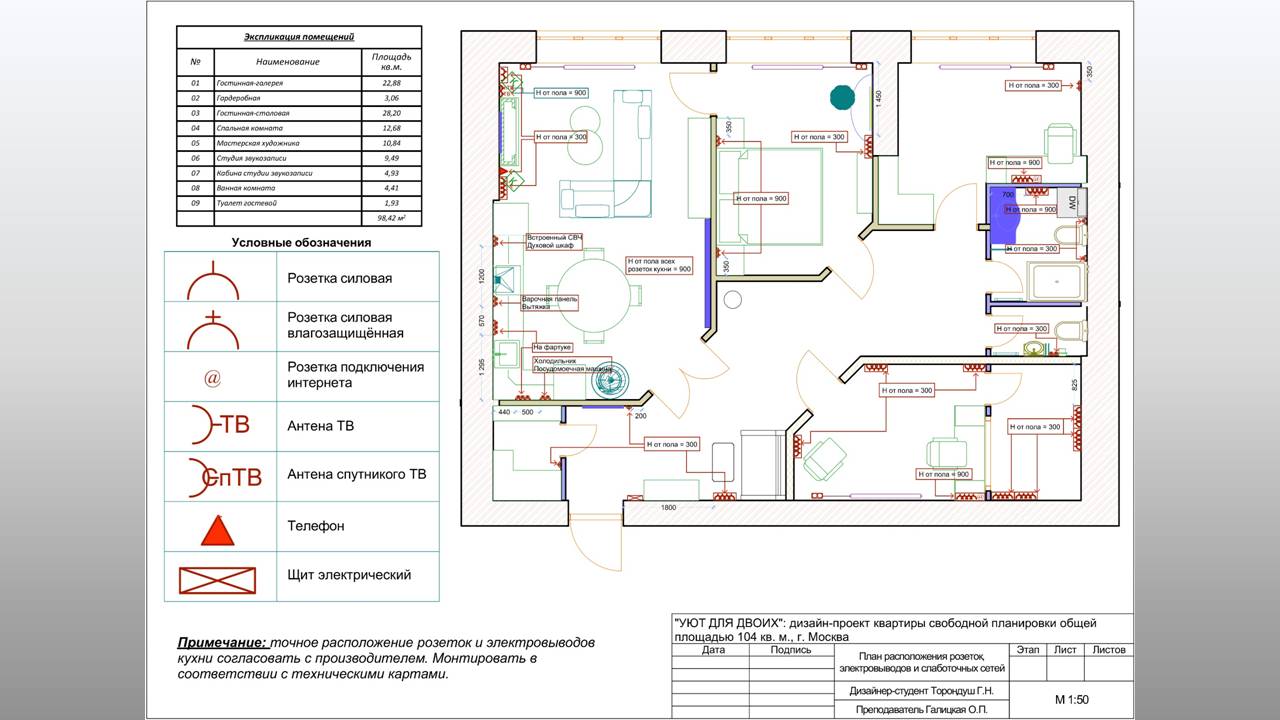The image size is (1280, 720).
Task: Click the Ванная комната table row
Action: pyautogui.click(x=299, y=188)
